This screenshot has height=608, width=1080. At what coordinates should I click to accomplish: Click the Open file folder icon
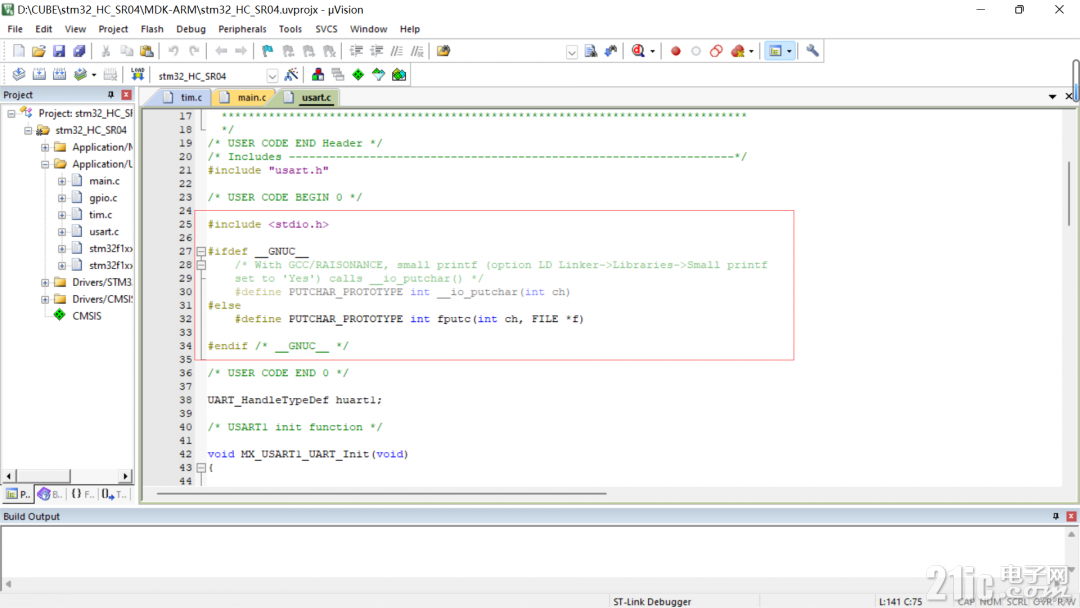[39, 51]
